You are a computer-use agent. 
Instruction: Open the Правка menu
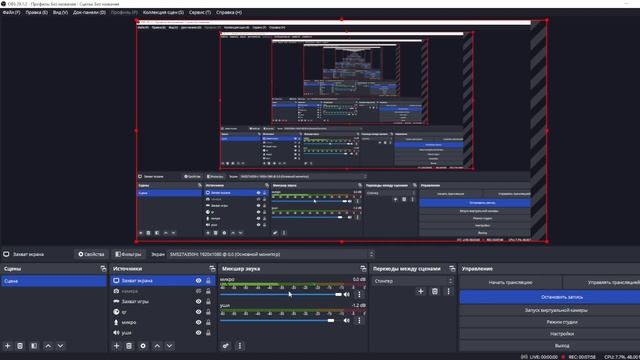point(36,12)
